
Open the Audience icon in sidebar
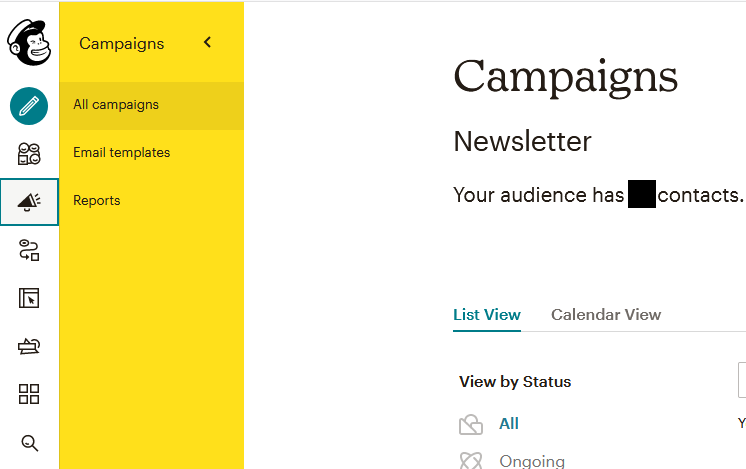coord(29,154)
